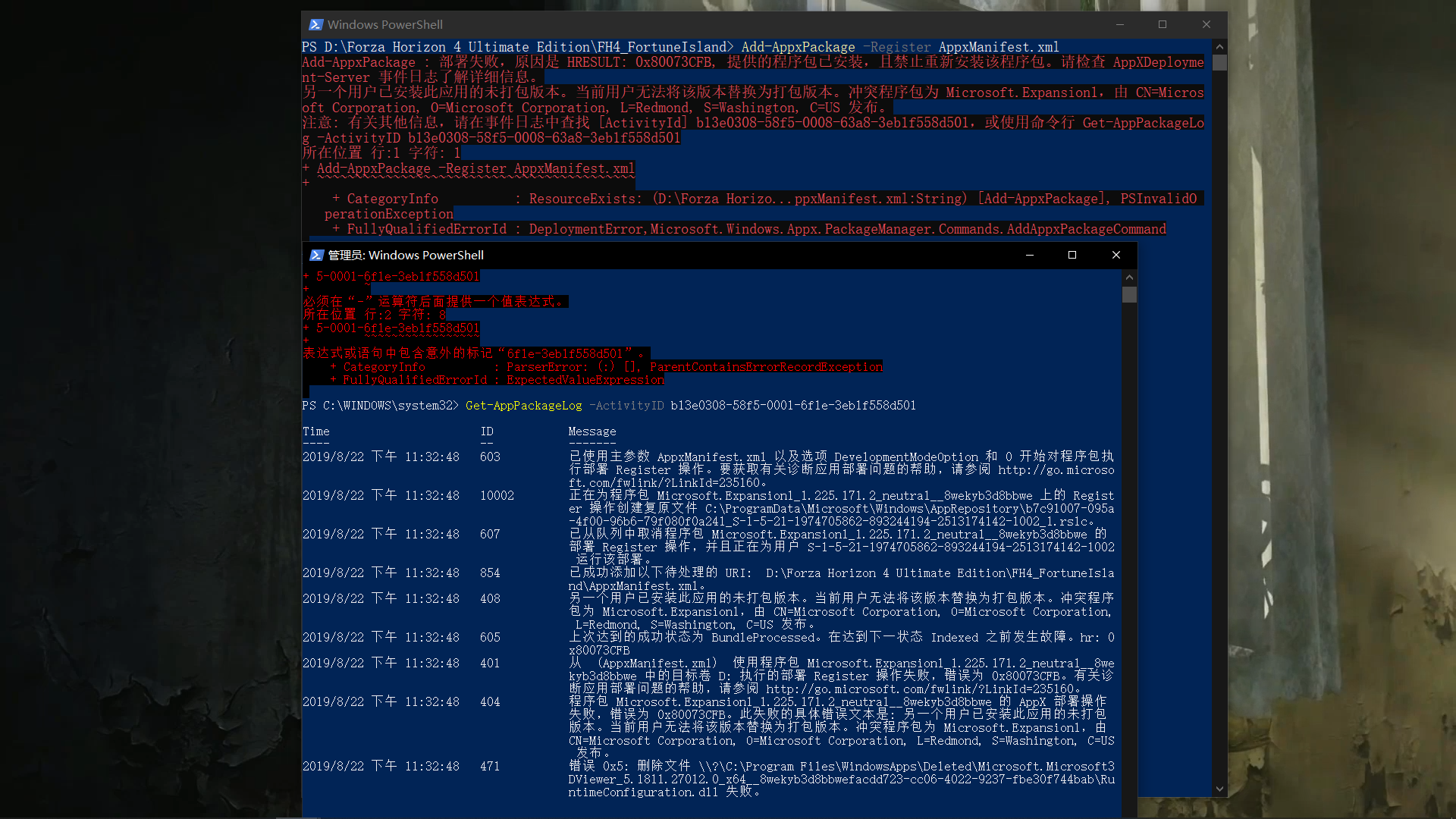Viewport: 1456px width, 819px height.
Task: Click scroll-down arrow in the background PowerShell window
Action: coord(1219,789)
